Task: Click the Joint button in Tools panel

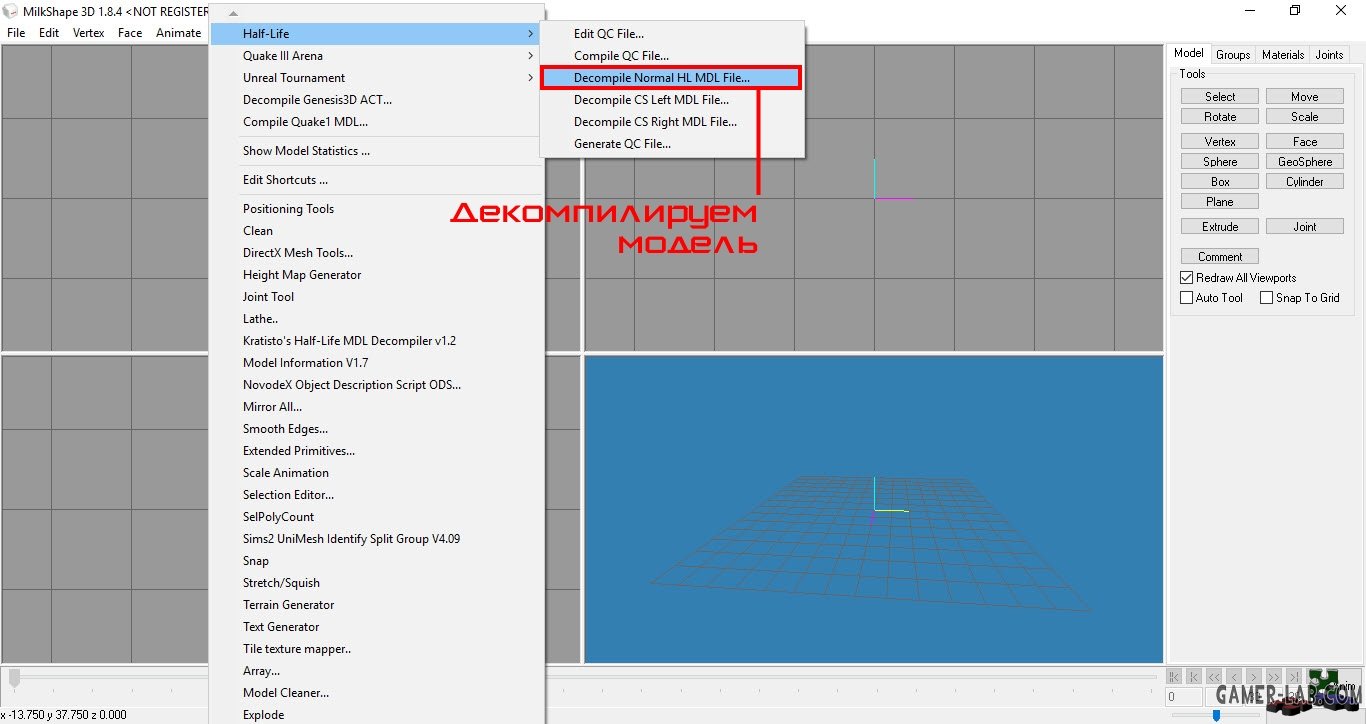Action: pos(1305,227)
